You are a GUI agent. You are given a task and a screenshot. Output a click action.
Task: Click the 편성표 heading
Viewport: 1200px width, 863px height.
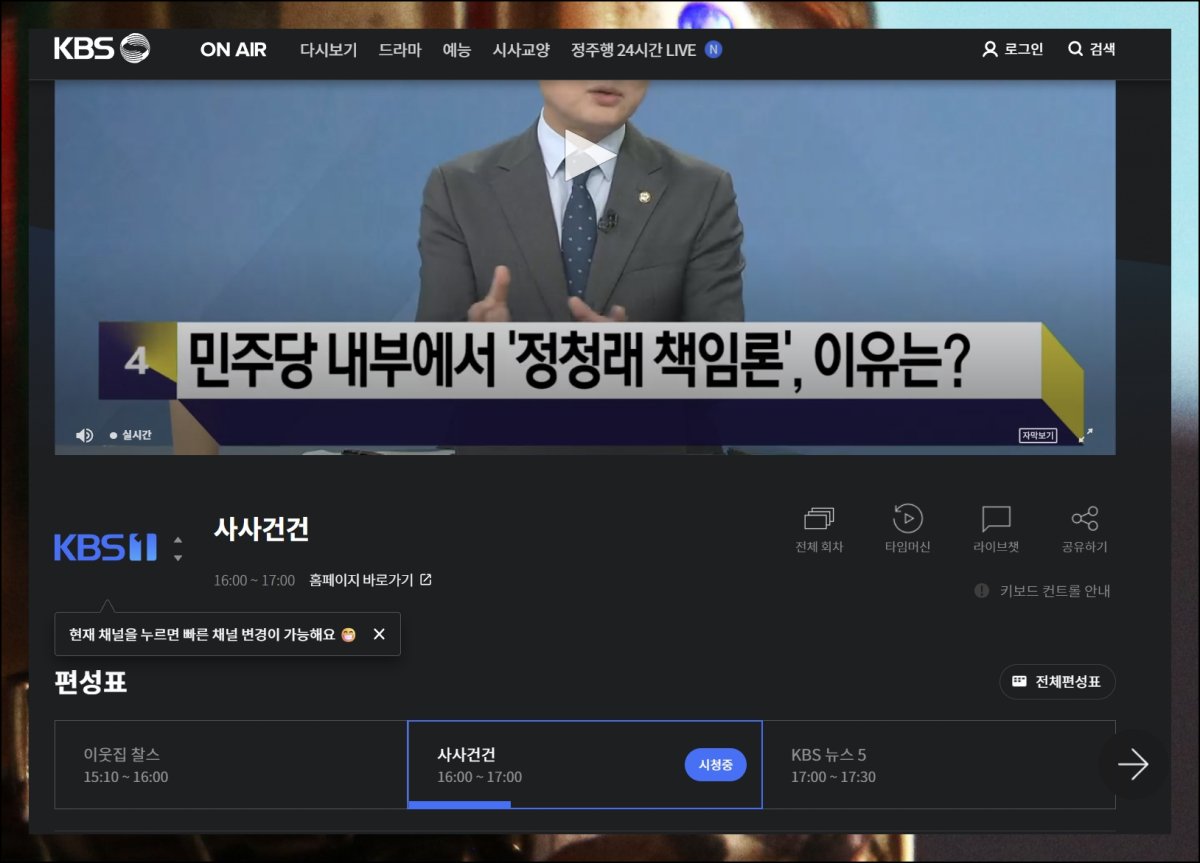click(90, 683)
